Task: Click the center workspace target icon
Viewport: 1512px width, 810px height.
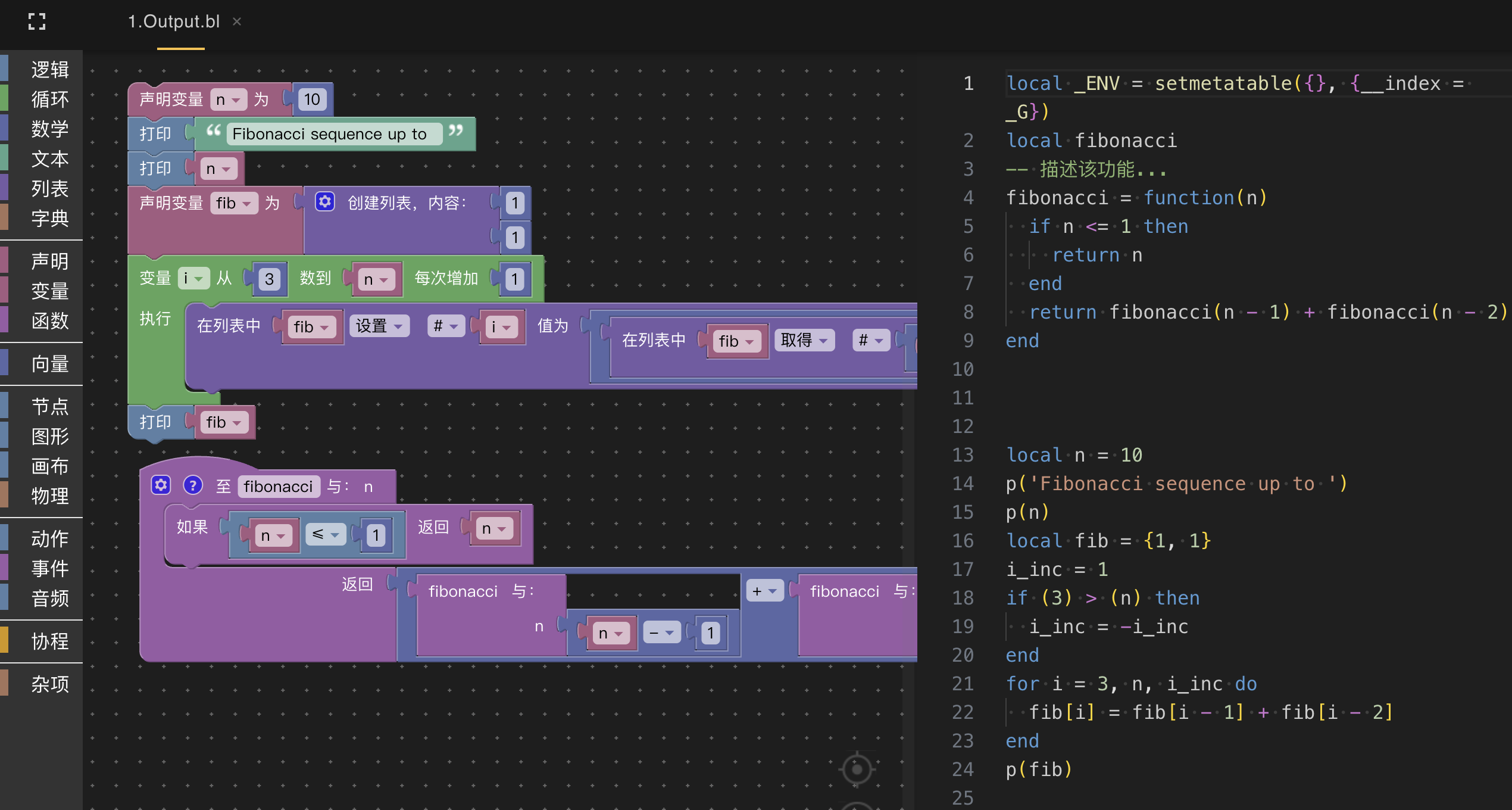Action: 857,769
